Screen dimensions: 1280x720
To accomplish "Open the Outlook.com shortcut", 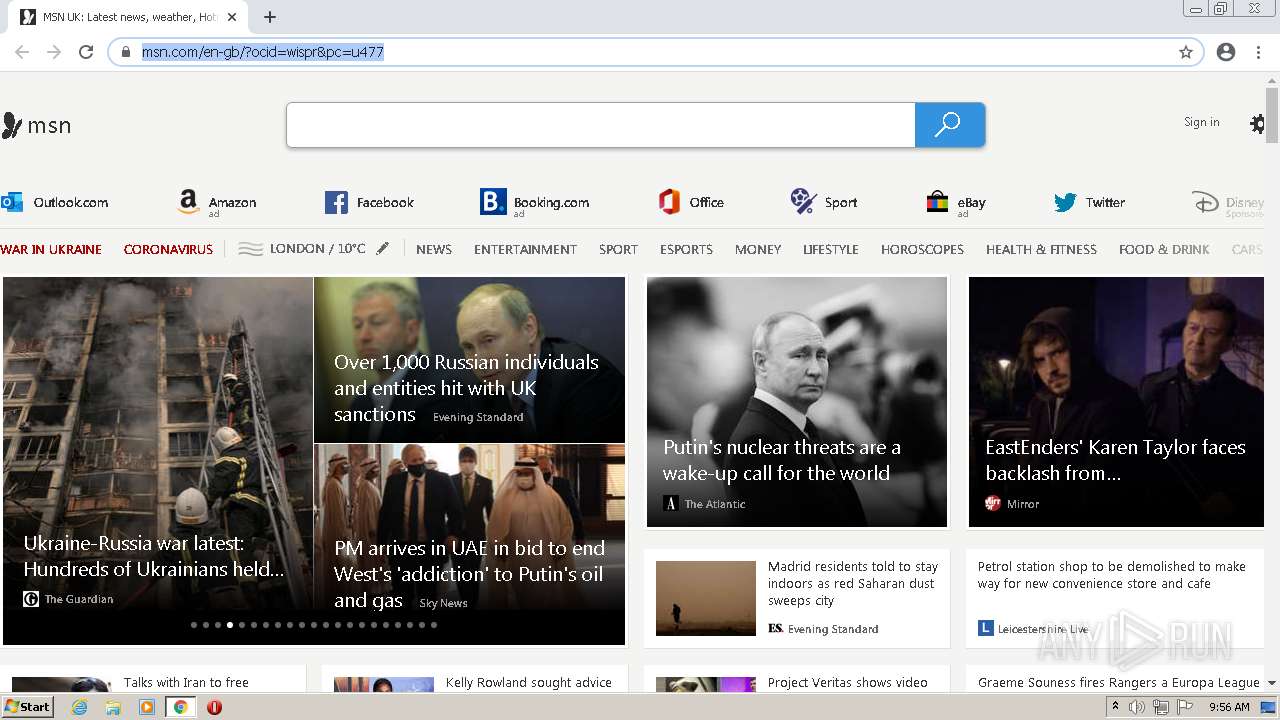I will pos(55,202).
